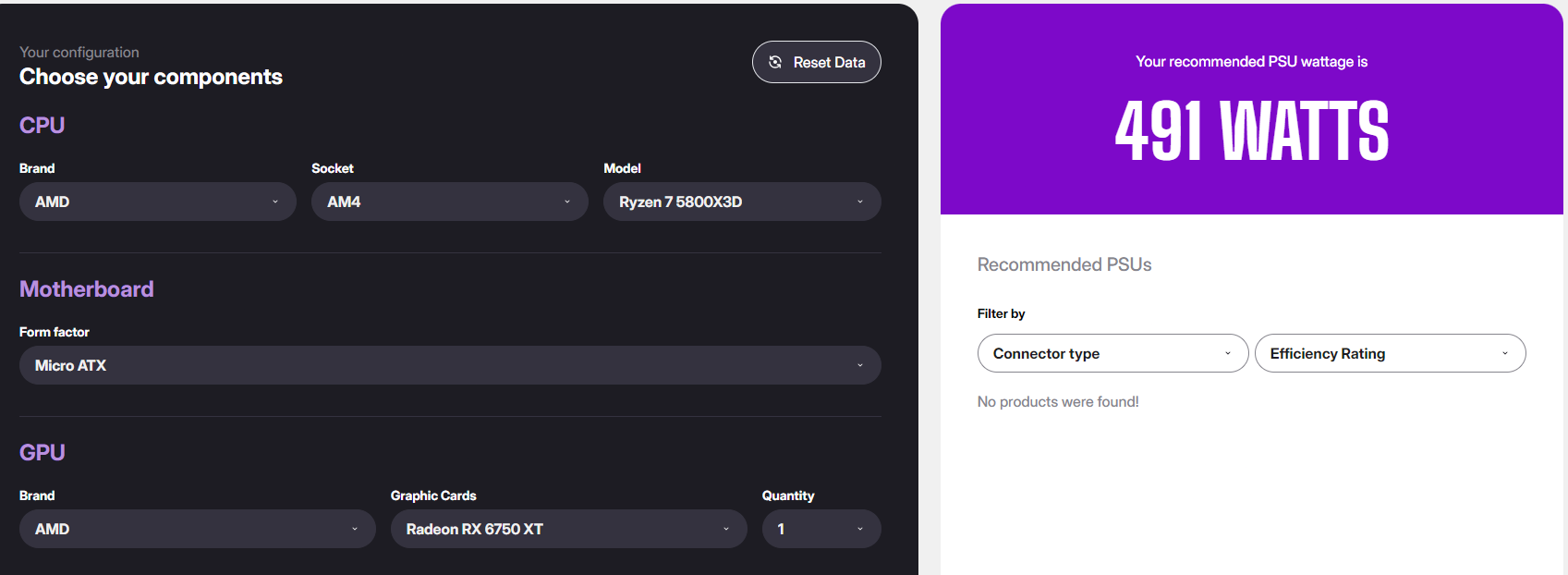Open the Connector type filter dropdown
The image size is (1568, 575).
tap(1112, 353)
